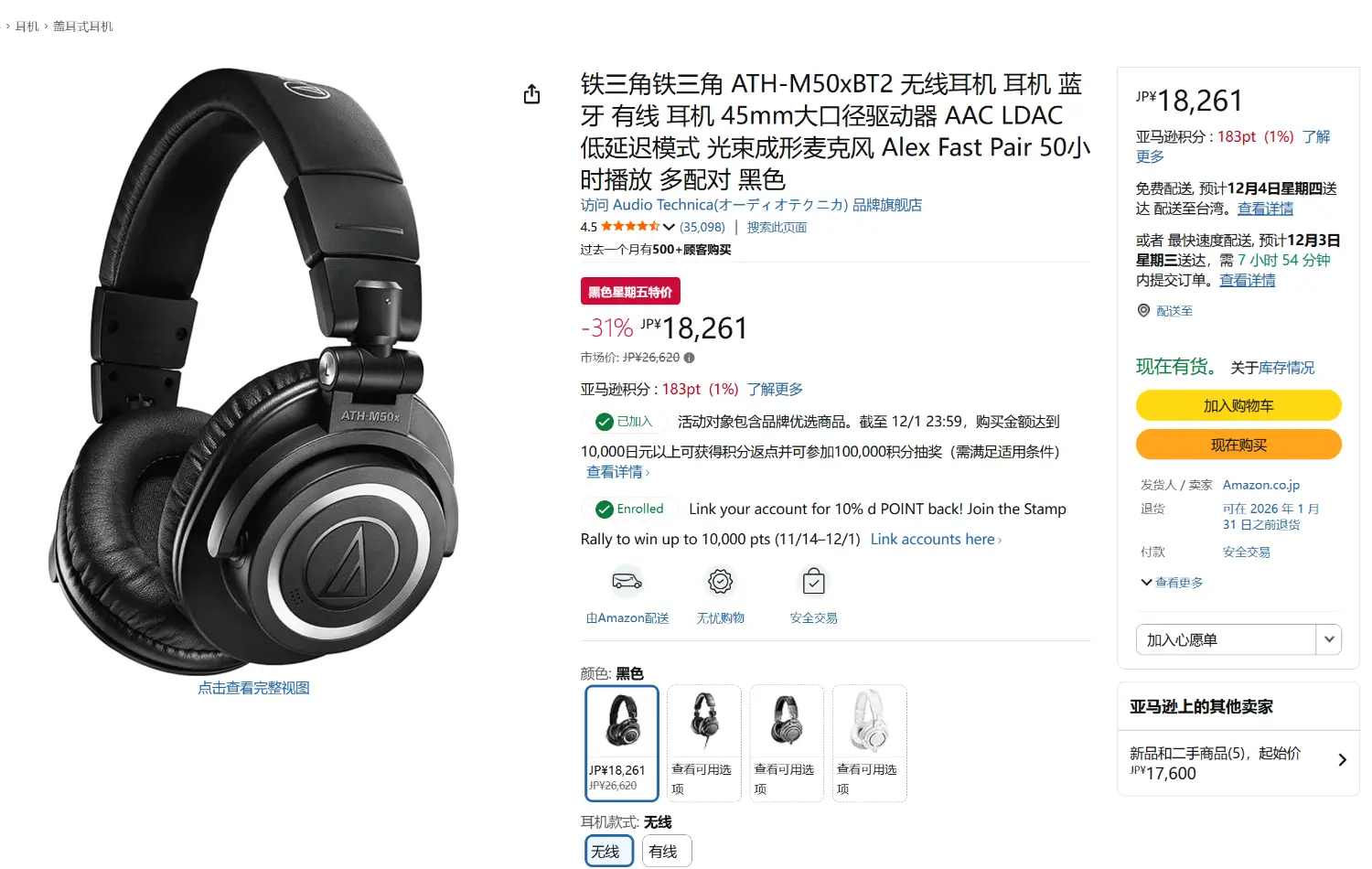Screen dimensions: 1372x869
Task: Go to 盖耳式耳机 breadcrumb category
Action: point(82,27)
